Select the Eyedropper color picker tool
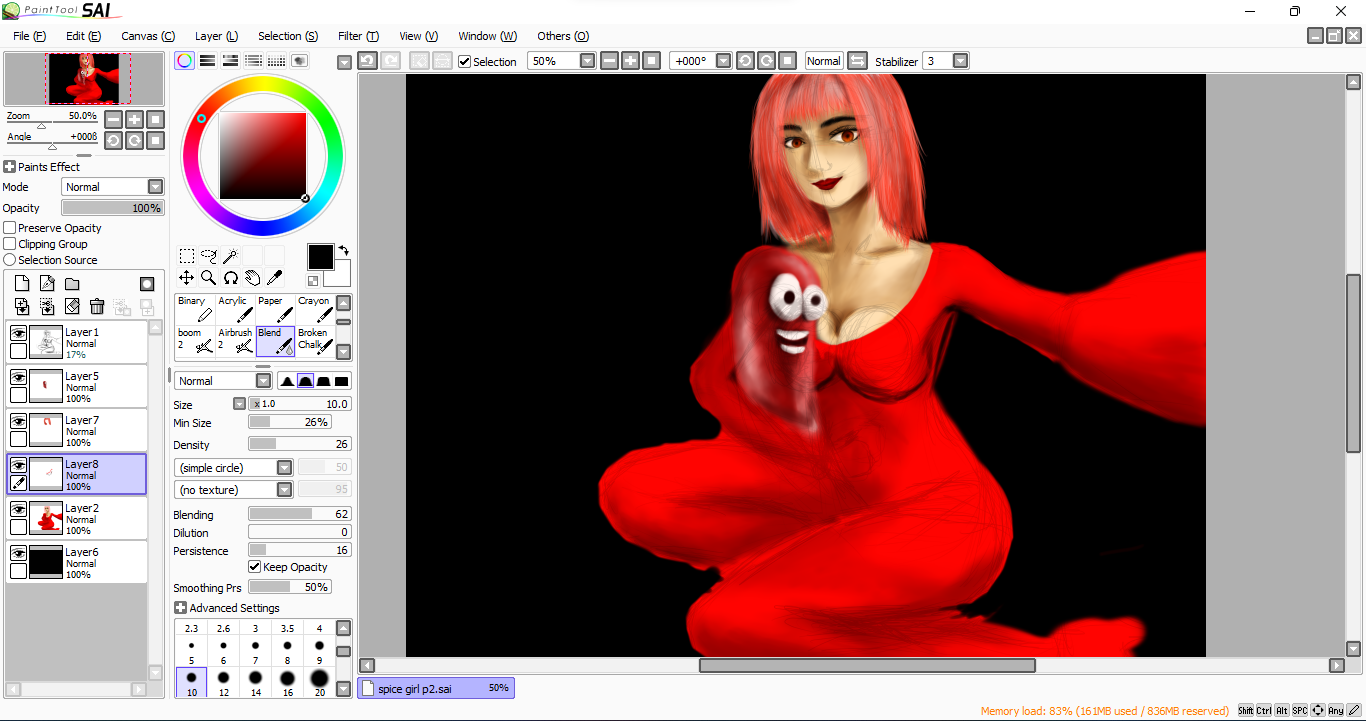The height and width of the screenshot is (721, 1366). [x=275, y=278]
